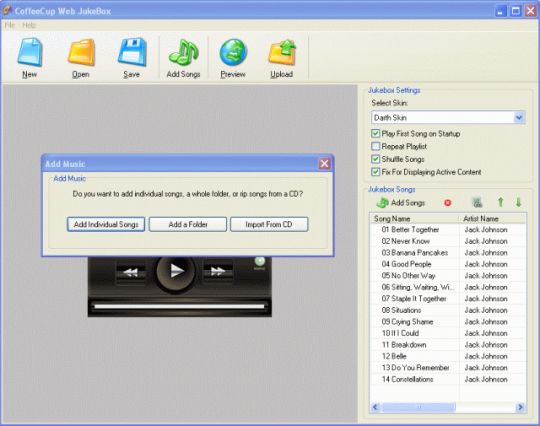Click the rewind button on the player skin
Screen dimensions: 540x426
coord(131,272)
